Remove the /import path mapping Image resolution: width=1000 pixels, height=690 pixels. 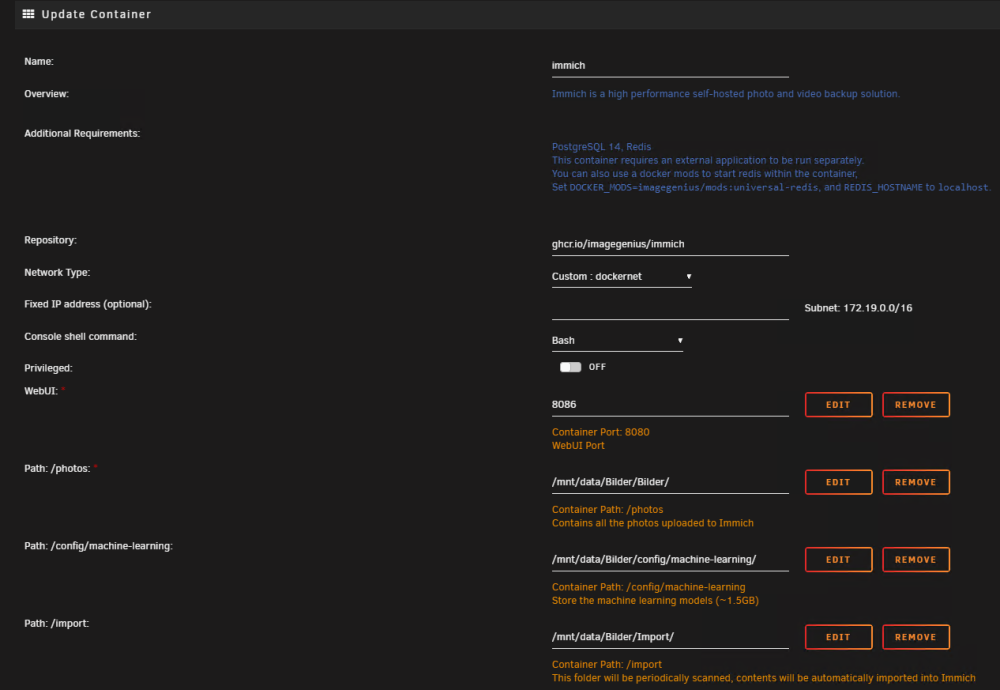(915, 637)
